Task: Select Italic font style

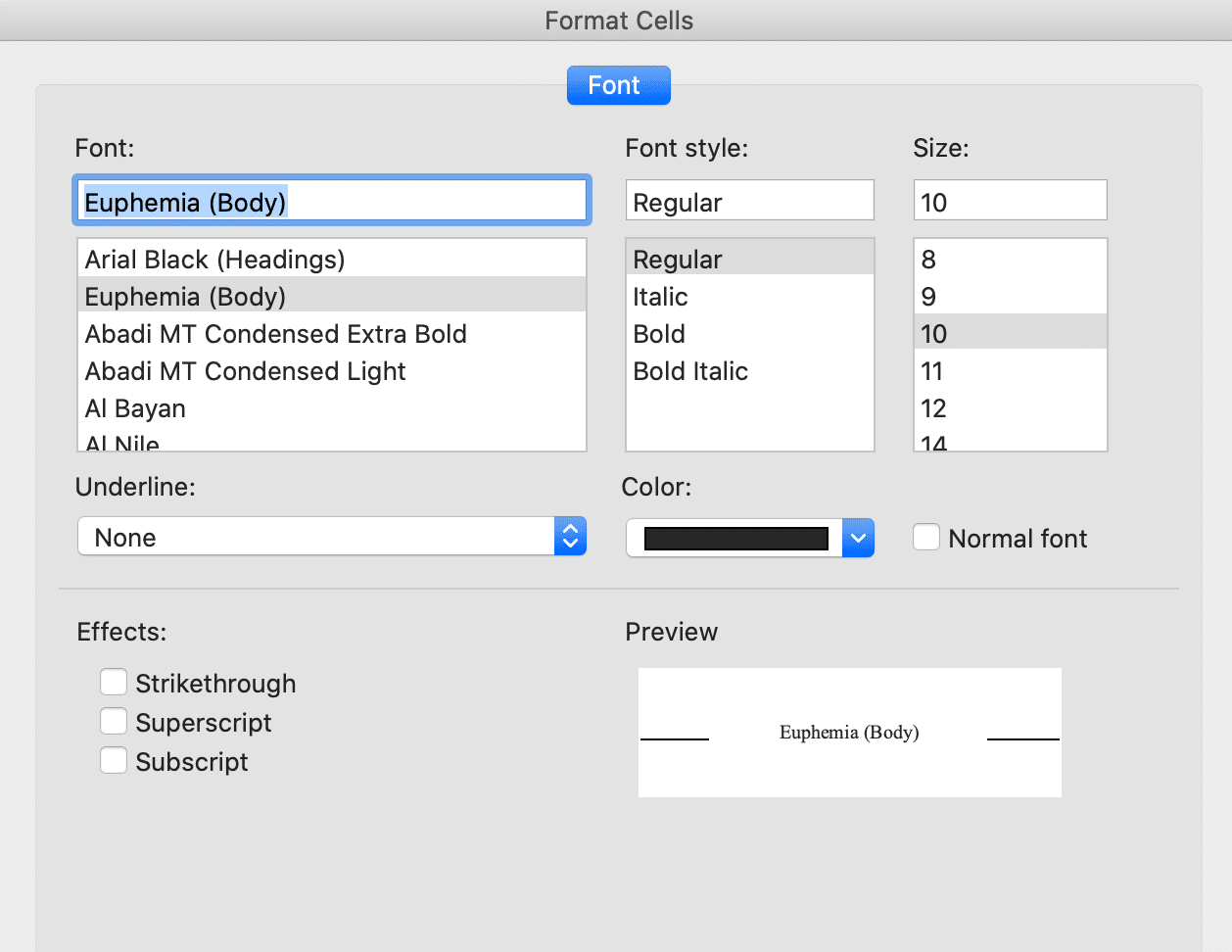Action: coord(660,297)
